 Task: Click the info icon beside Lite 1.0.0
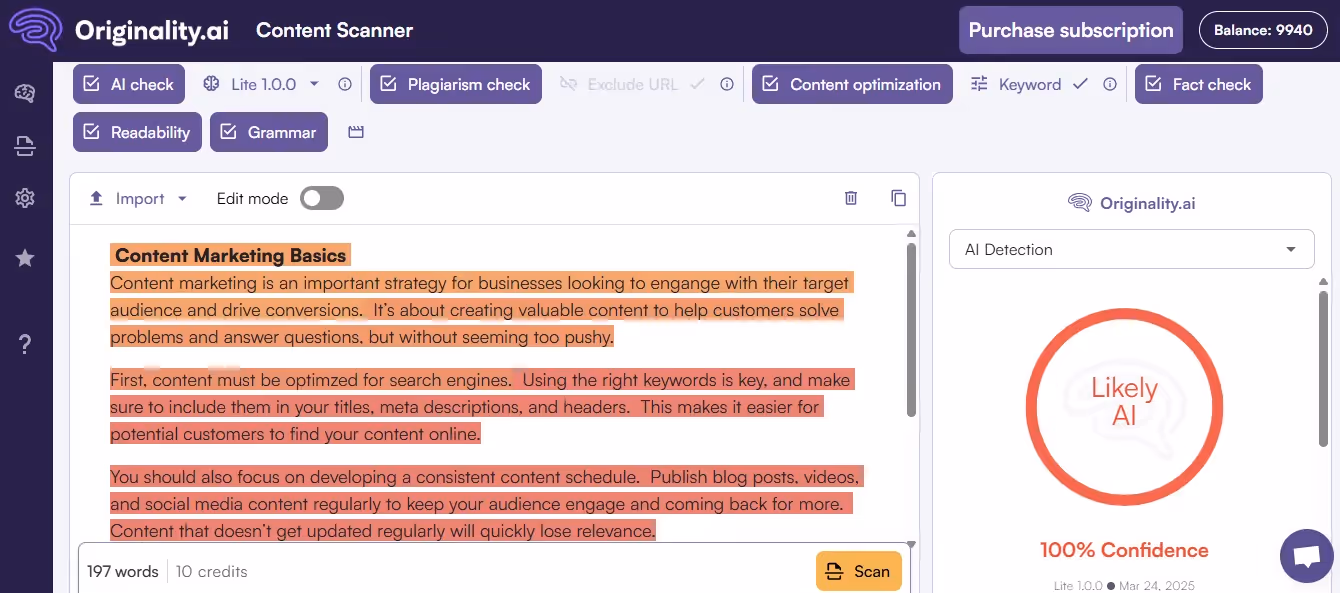pos(345,85)
